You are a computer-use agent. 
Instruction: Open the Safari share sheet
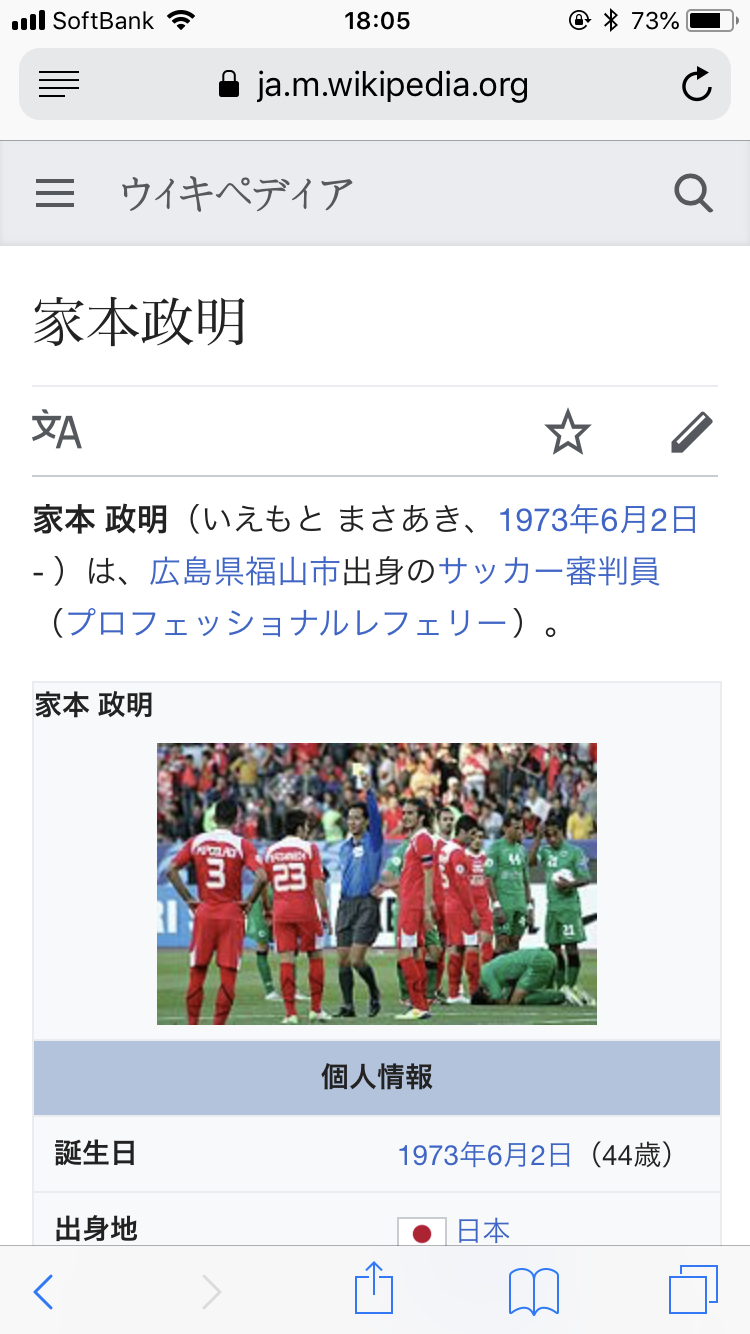374,1288
